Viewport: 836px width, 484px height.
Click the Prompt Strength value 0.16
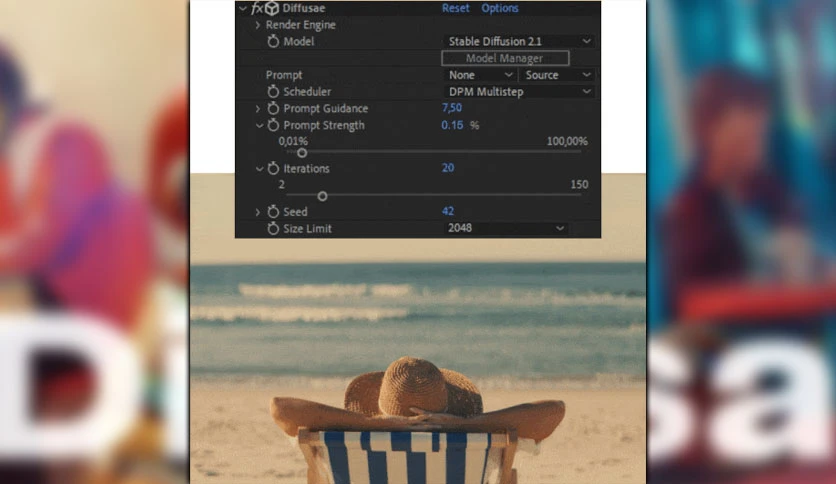(452, 125)
